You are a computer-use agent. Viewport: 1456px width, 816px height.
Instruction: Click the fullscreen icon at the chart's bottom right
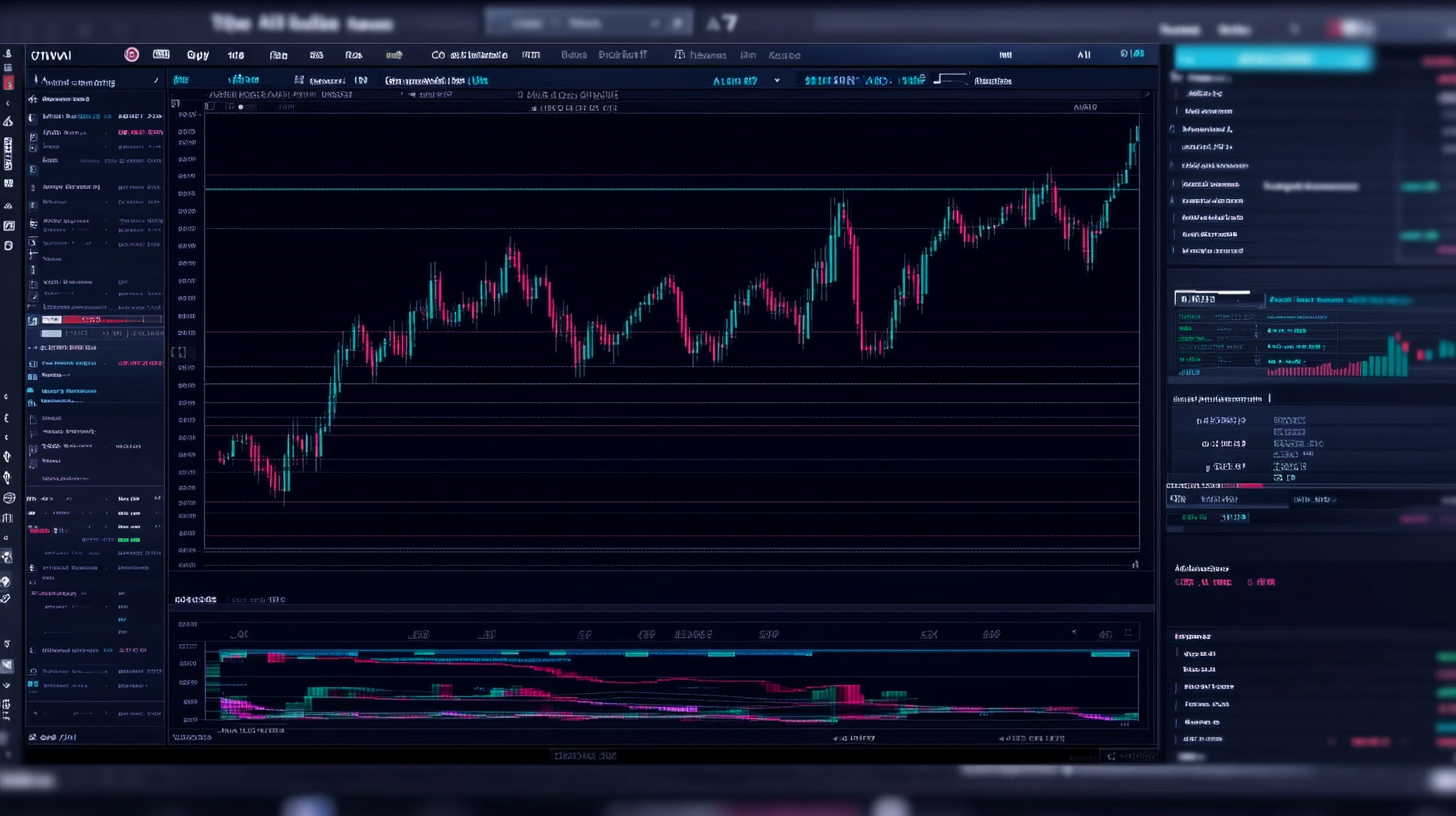tap(1135, 565)
